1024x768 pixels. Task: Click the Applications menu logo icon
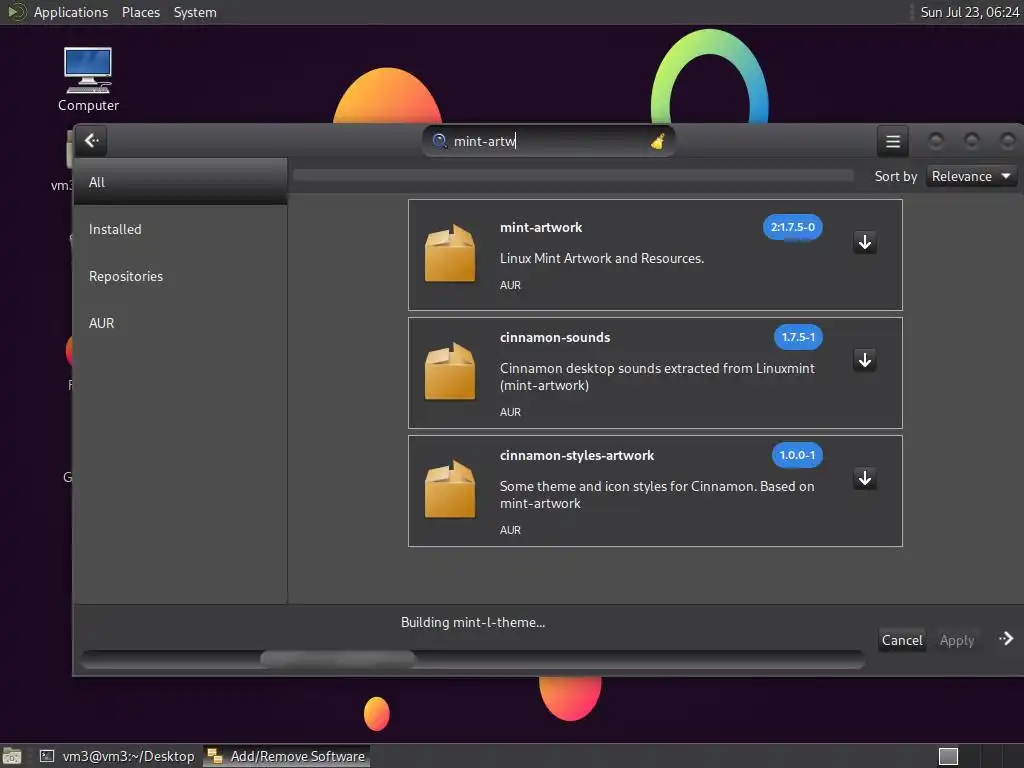[16, 12]
